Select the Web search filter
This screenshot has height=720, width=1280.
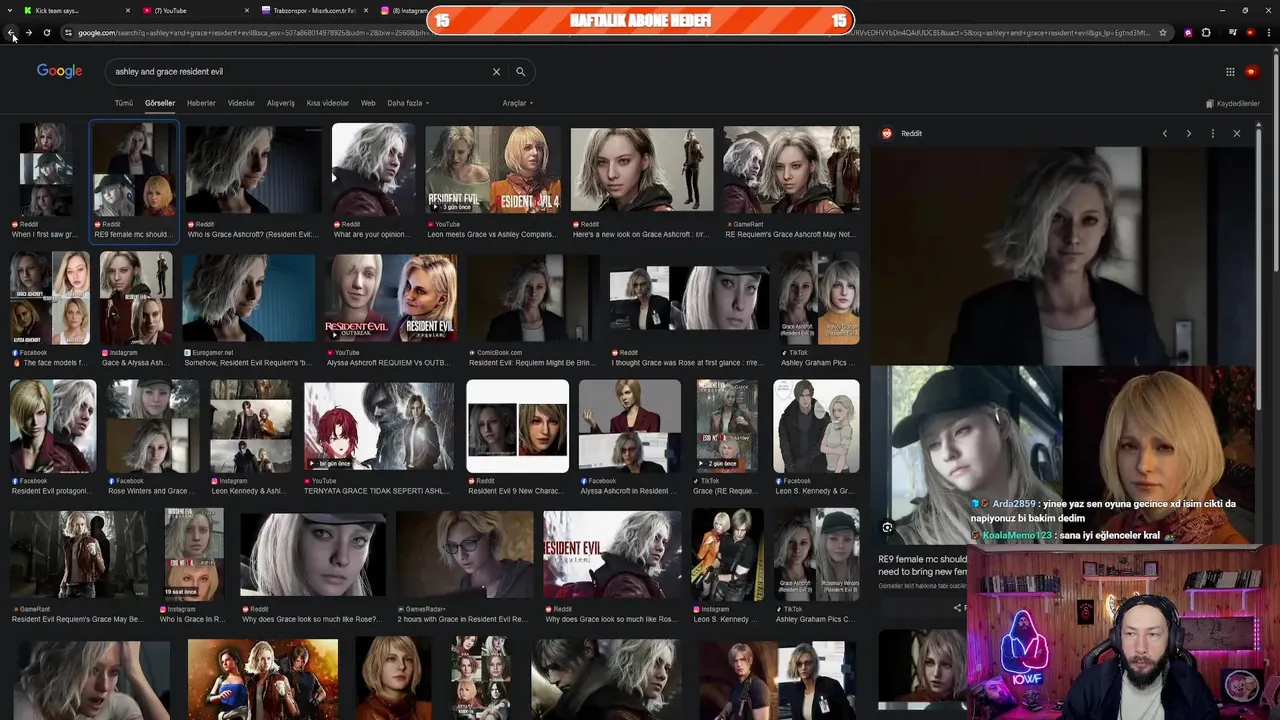[368, 103]
